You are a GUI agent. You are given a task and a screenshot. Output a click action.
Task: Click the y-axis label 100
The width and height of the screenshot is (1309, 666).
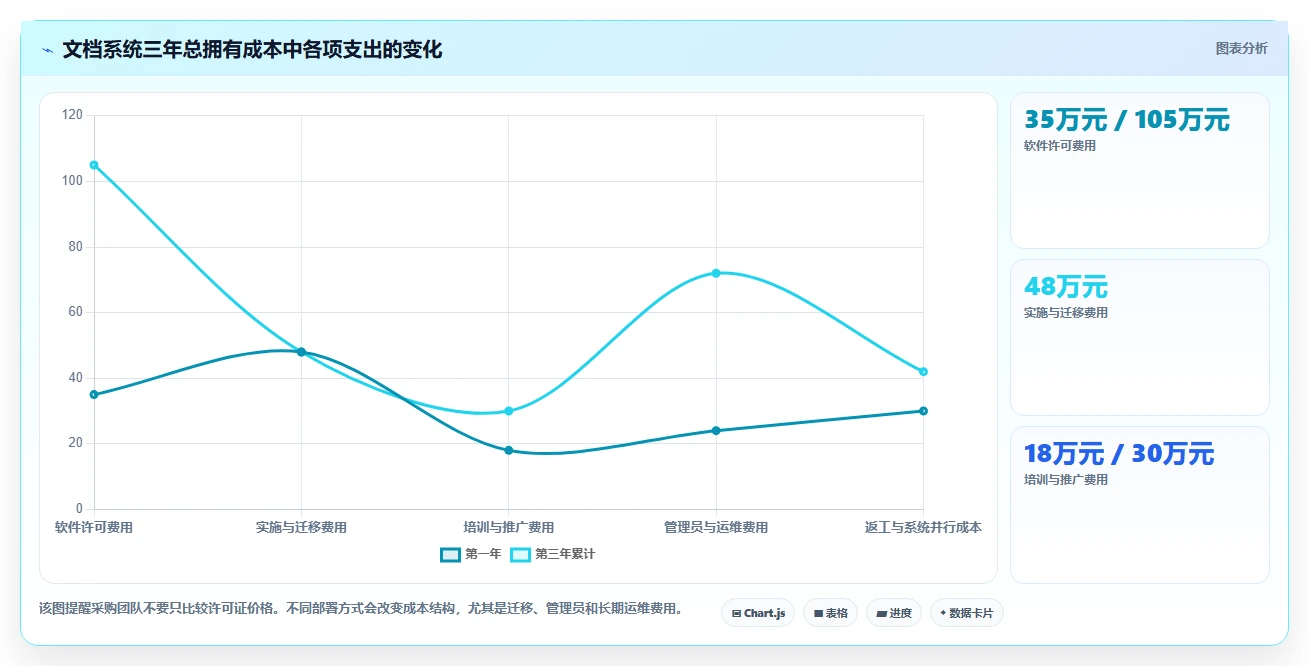point(72,181)
